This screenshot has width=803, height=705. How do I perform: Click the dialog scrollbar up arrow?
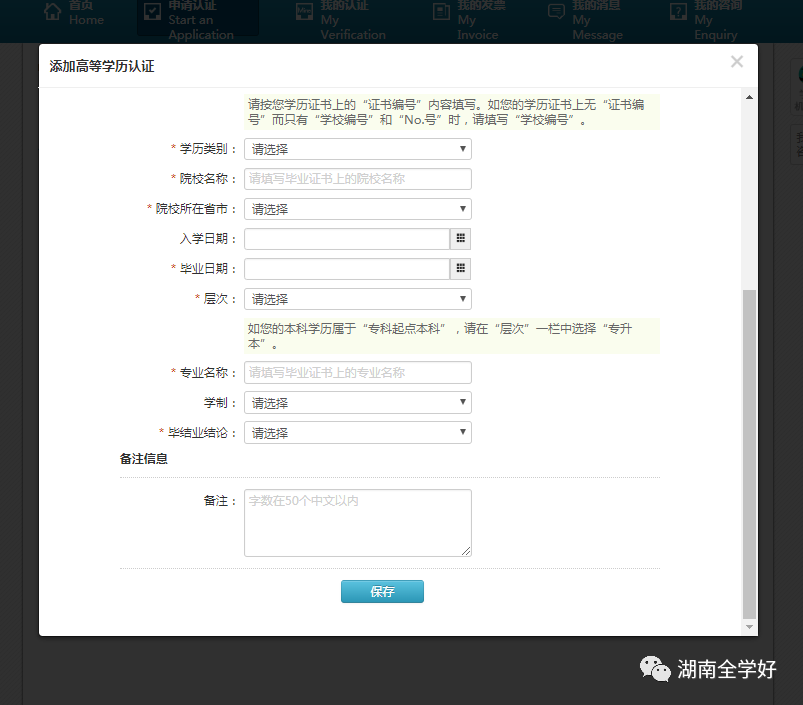point(749,97)
